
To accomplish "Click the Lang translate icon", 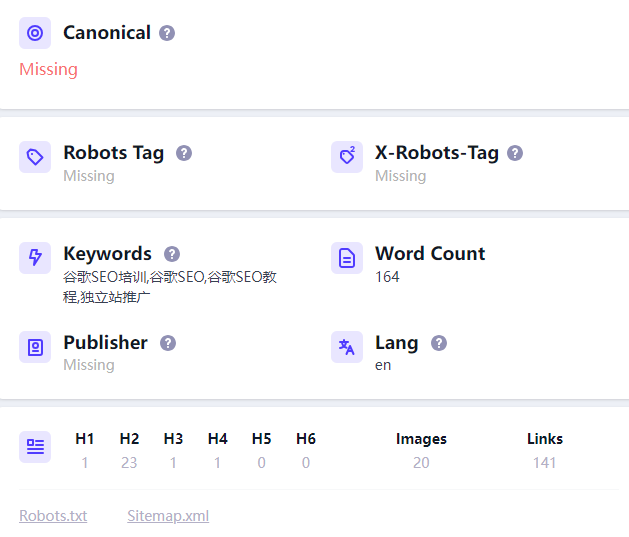I will click(347, 347).
